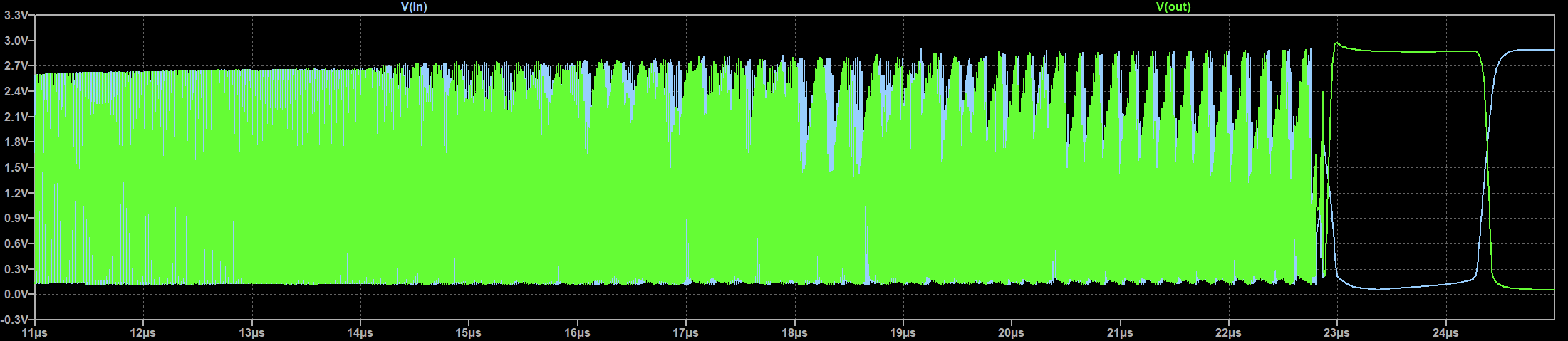The image size is (1568, 341).
Task: Click the 24µs time axis label
Action: click(x=1445, y=333)
